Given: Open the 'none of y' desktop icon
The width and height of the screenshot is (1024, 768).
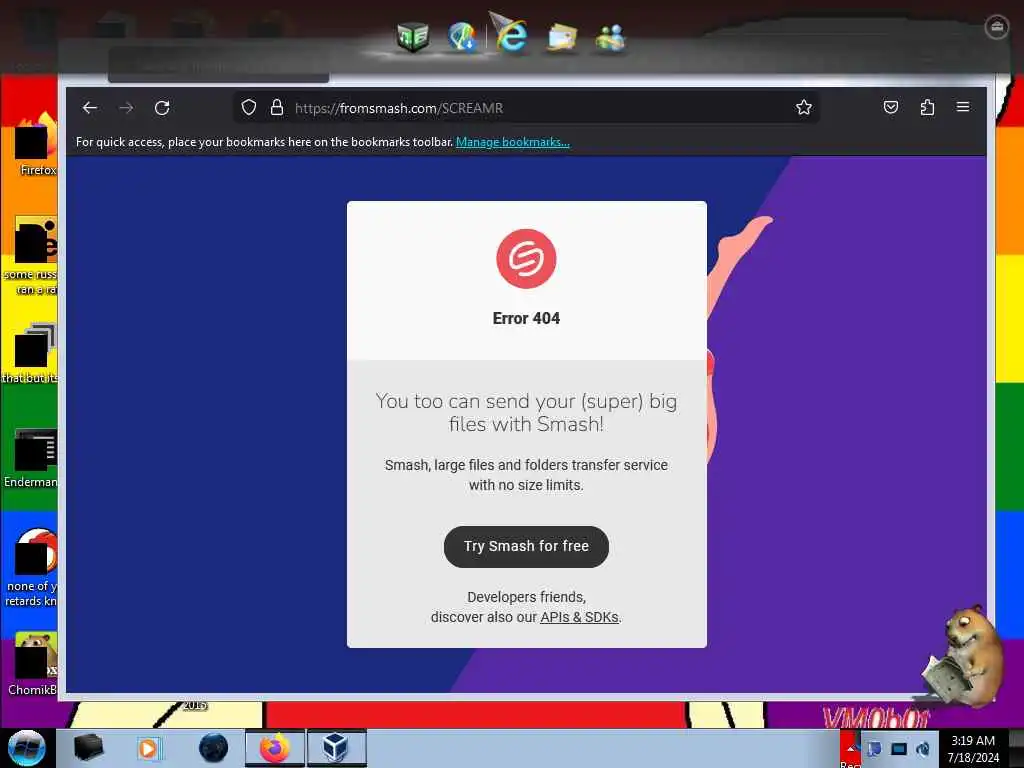Looking at the screenshot, I should (31, 568).
